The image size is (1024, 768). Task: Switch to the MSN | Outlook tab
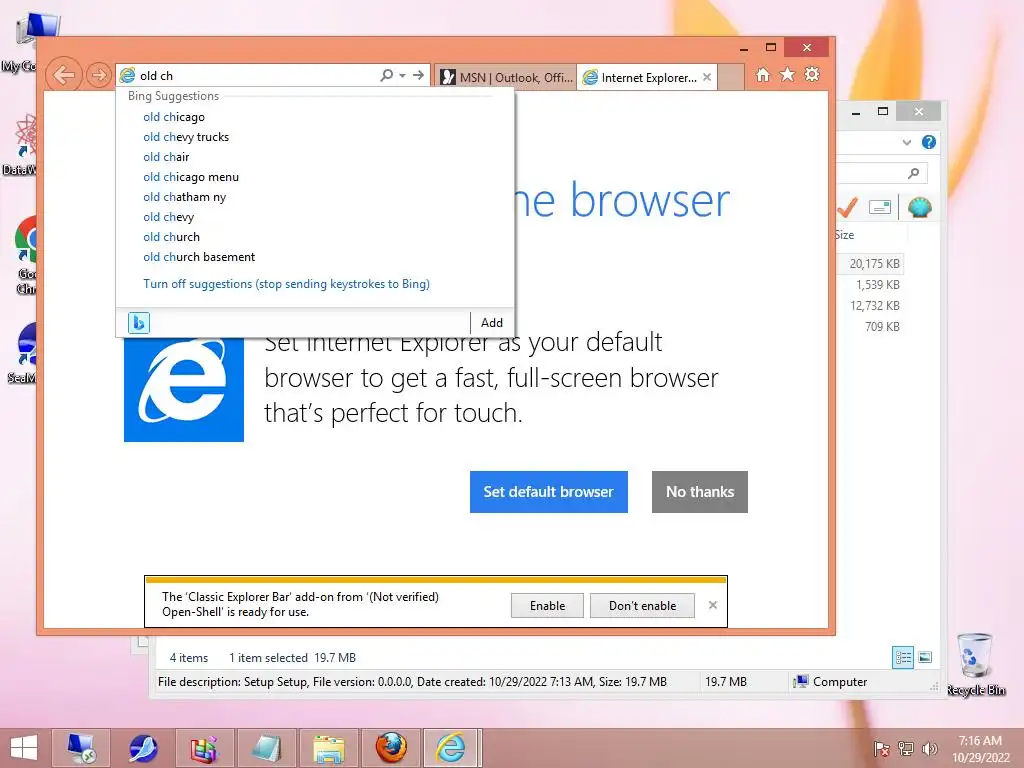click(x=506, y=77)
